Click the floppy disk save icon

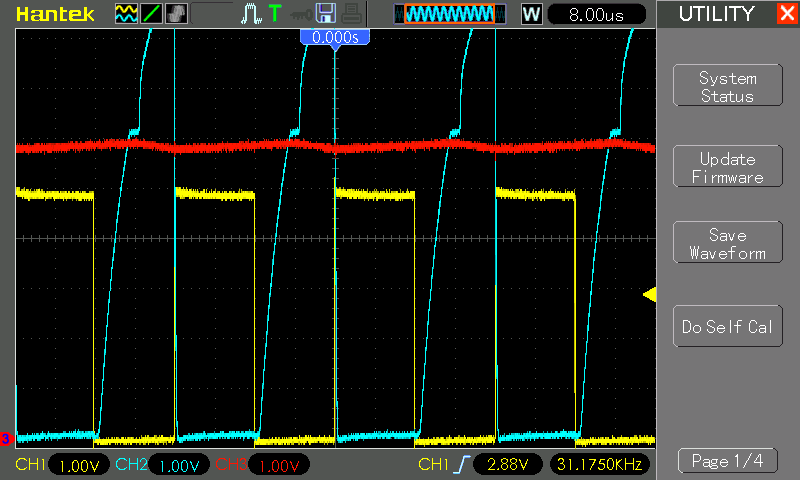tap(325, 14)
